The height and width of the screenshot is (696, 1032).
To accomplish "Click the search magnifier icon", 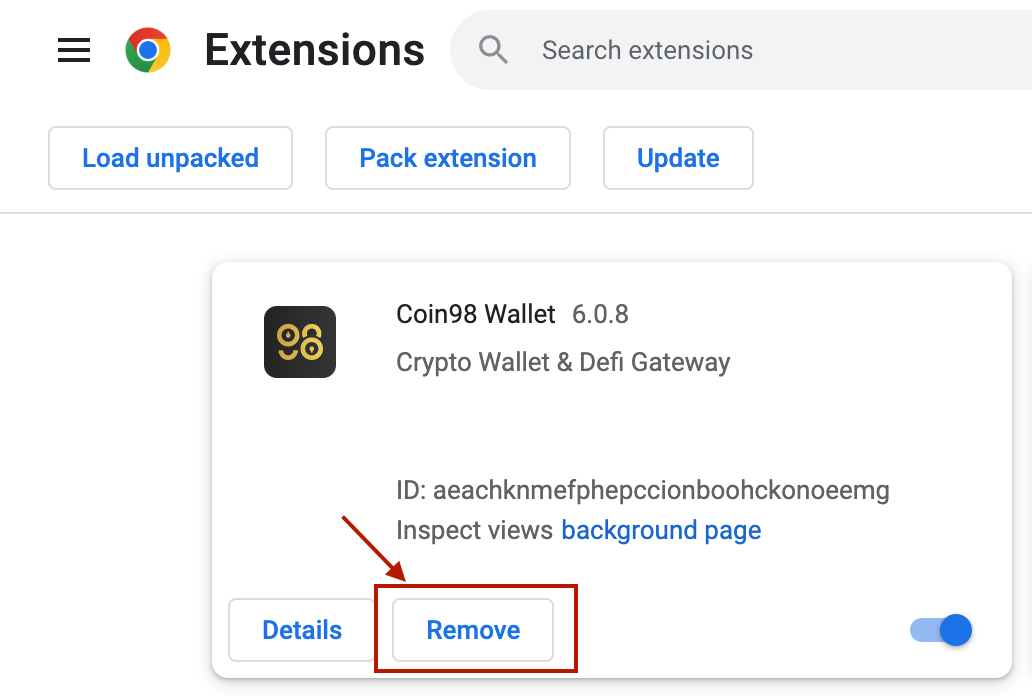I will click(x=493, y=49).
